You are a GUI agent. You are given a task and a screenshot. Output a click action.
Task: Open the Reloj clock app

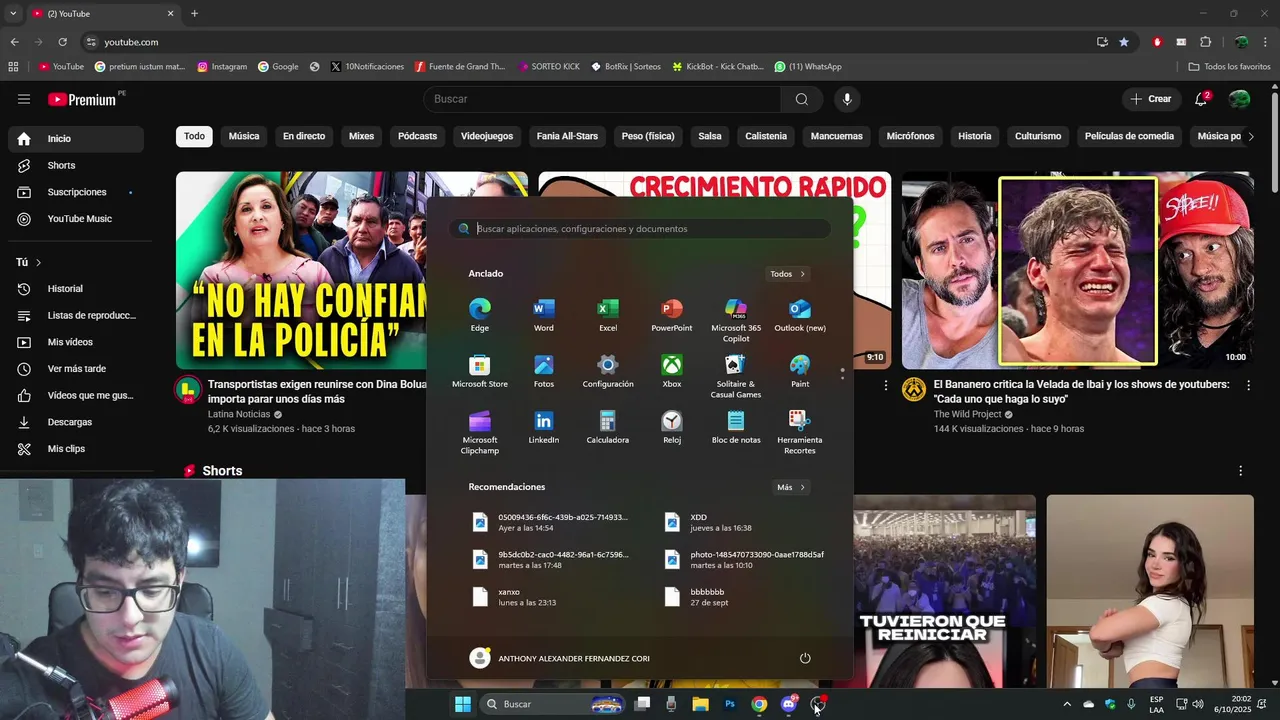[x=672, y=427]
